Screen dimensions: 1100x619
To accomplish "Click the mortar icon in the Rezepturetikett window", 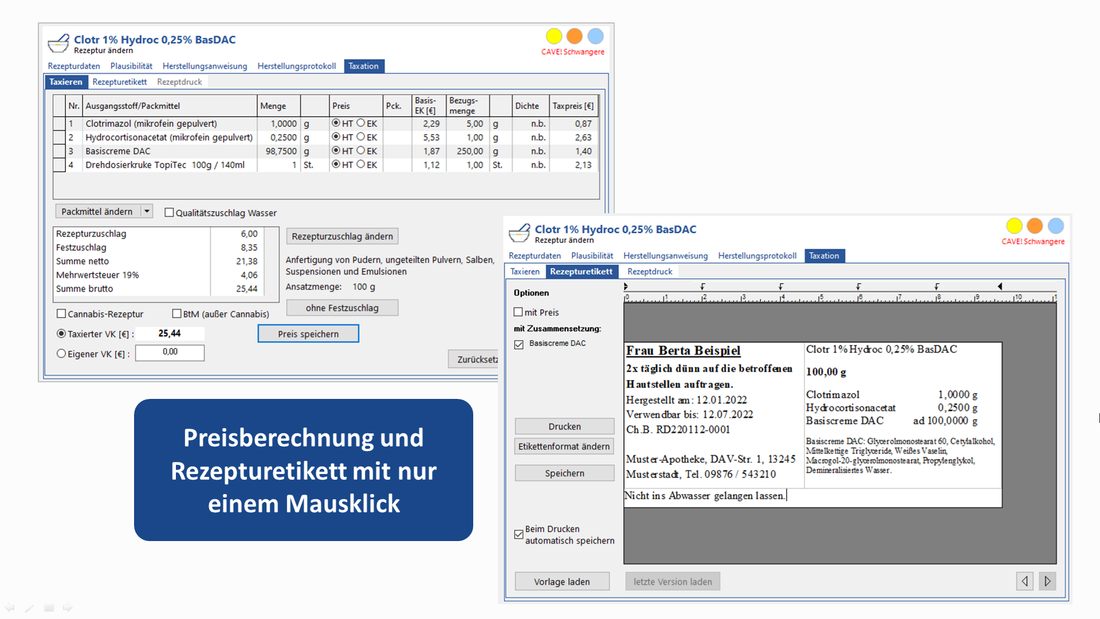I will tap(519, 232).
